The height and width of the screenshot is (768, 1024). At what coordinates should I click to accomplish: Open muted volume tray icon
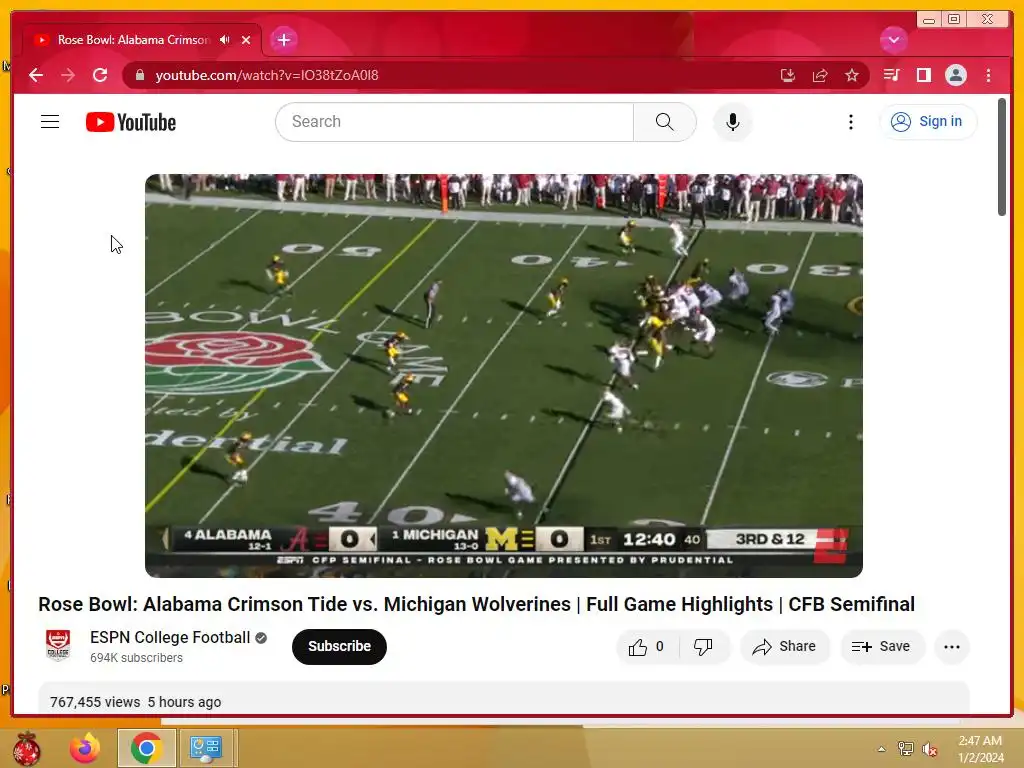point(929,749)
